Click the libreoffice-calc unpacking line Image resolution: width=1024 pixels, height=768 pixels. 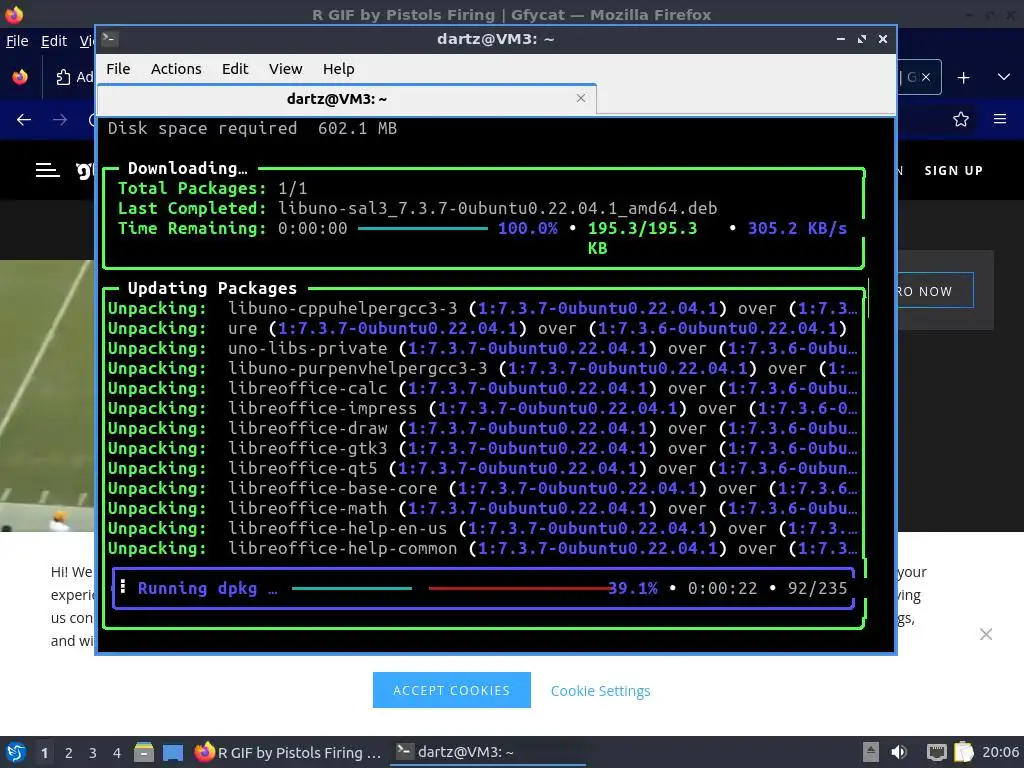(482, 389)
